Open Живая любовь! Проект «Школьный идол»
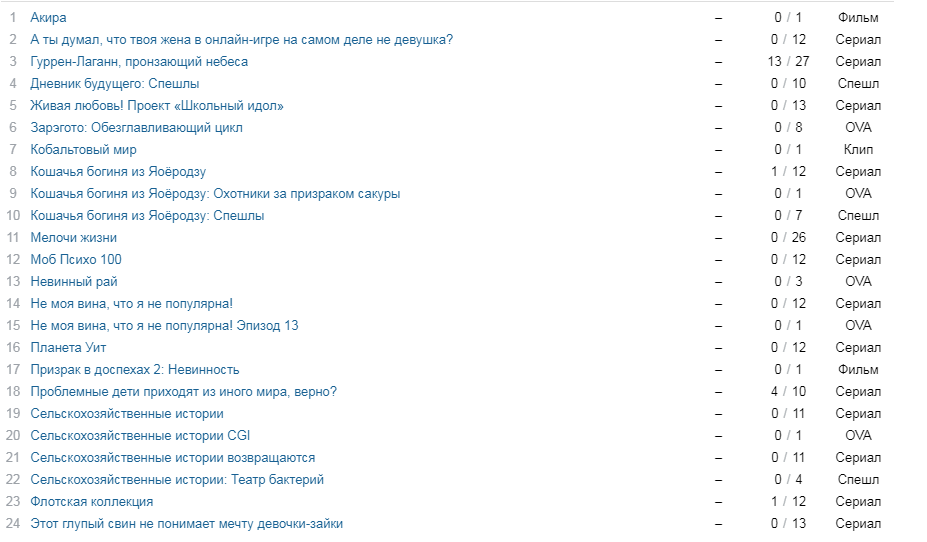927x542 pixels. 157,106
